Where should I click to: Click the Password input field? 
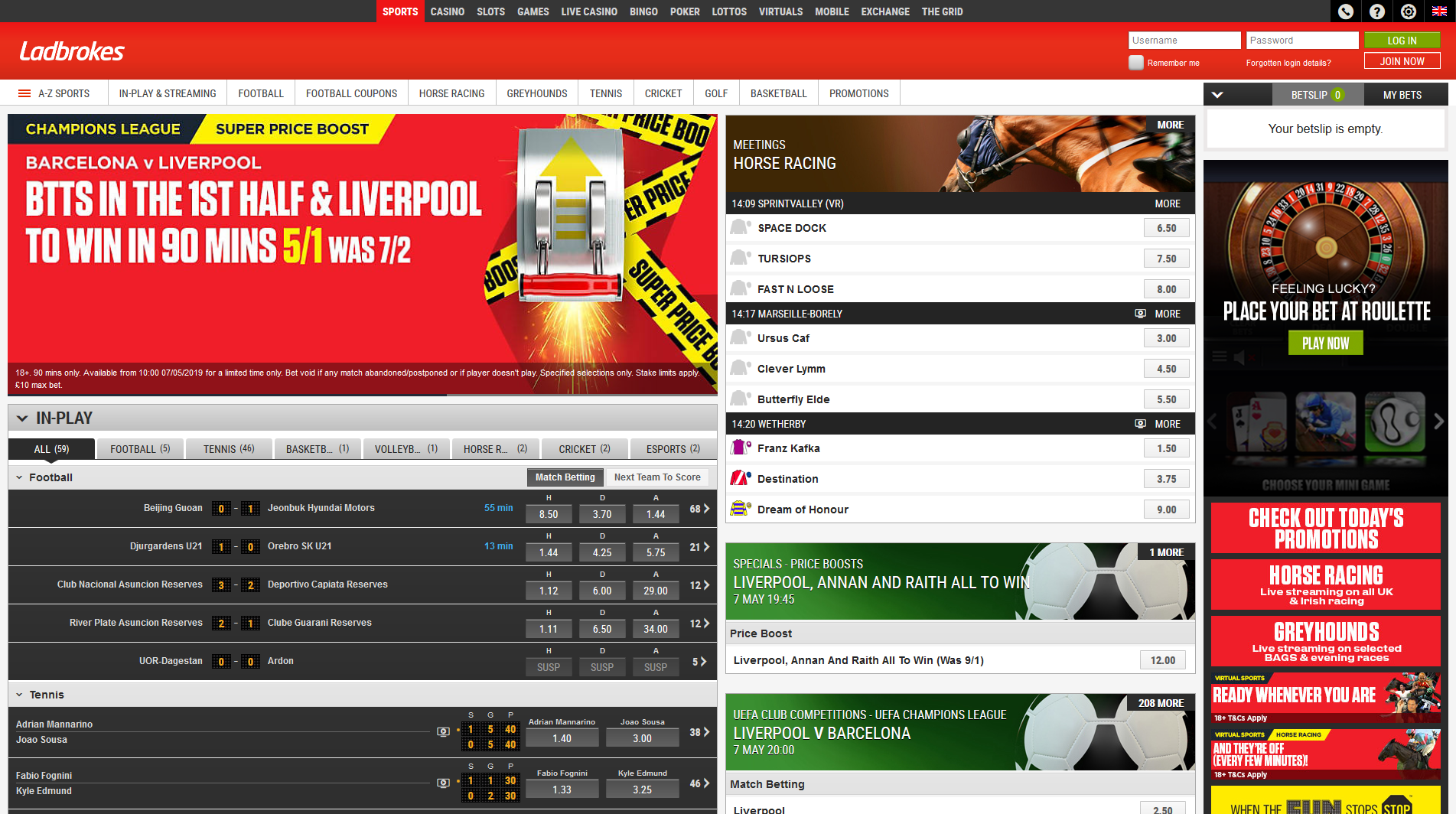(x=1302, y=41)
